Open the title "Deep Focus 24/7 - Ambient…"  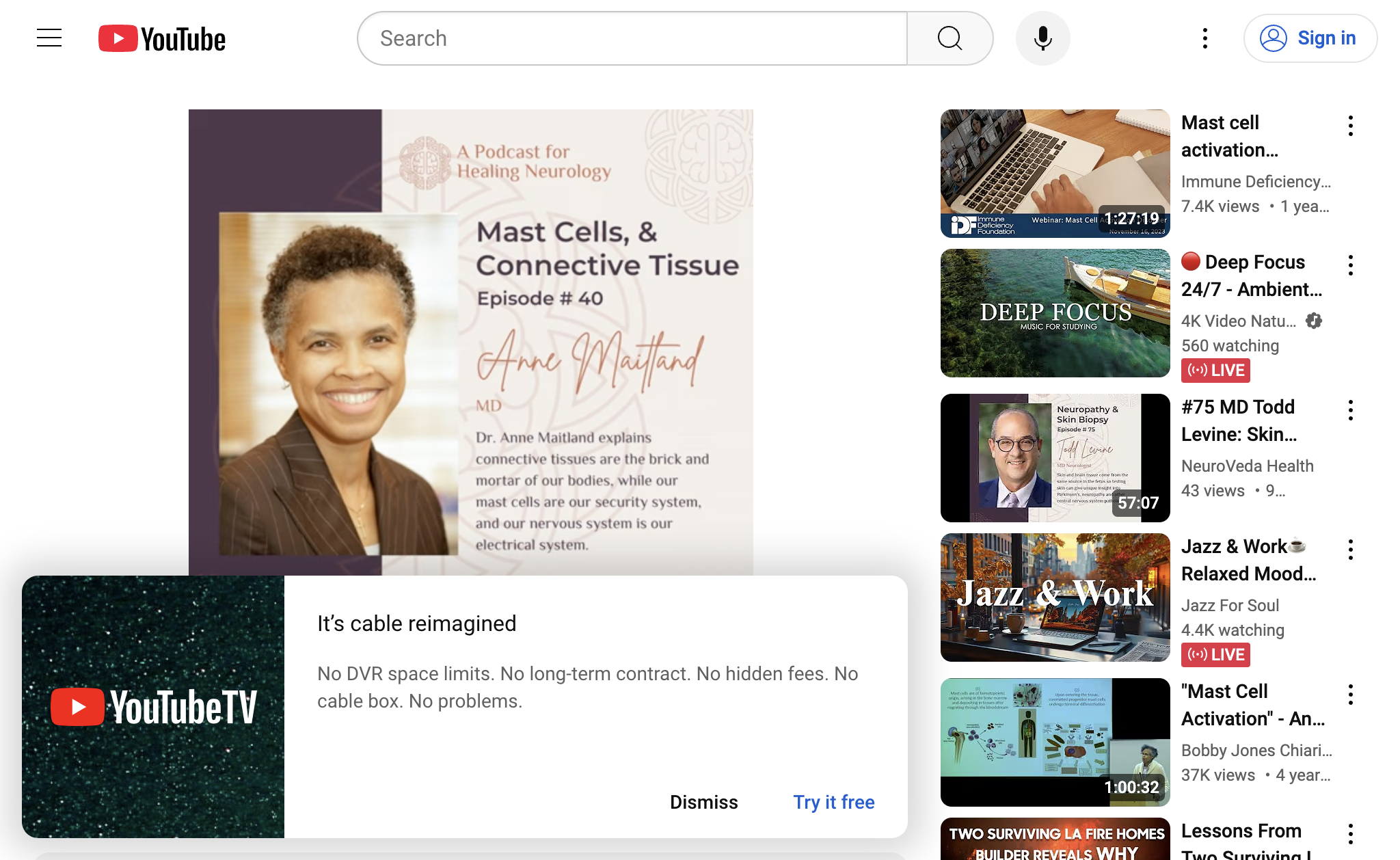pyautogui.click(x=1252, y=276)
